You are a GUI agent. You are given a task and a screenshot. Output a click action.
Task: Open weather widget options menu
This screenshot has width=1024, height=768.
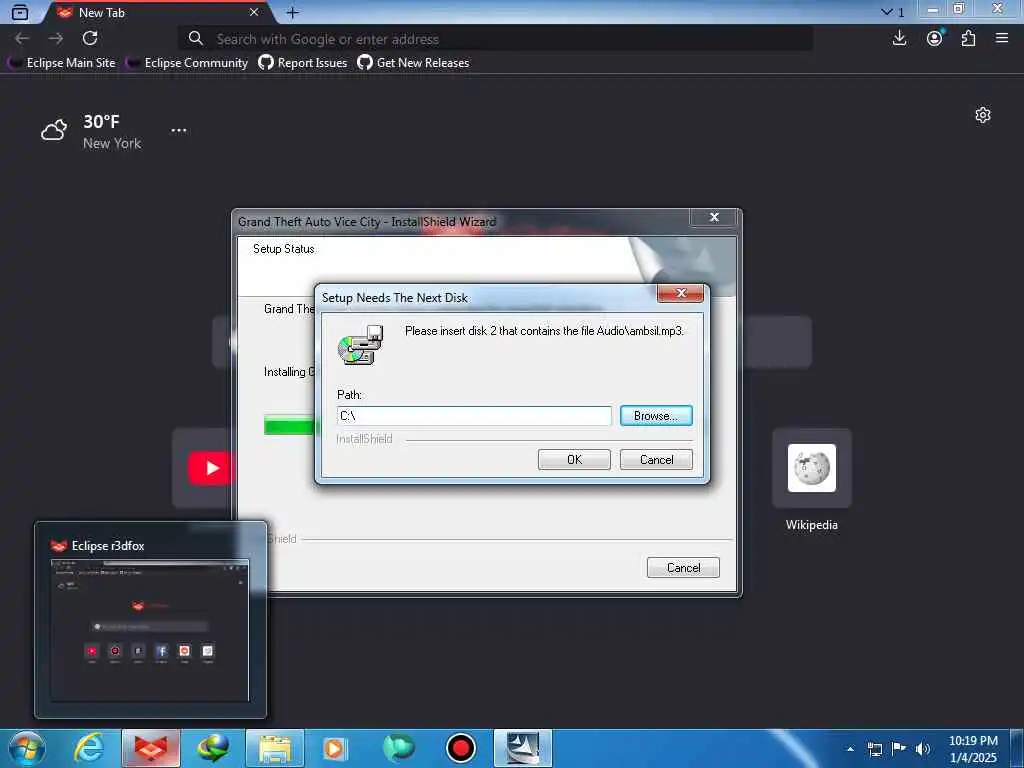tap(179, 131)
